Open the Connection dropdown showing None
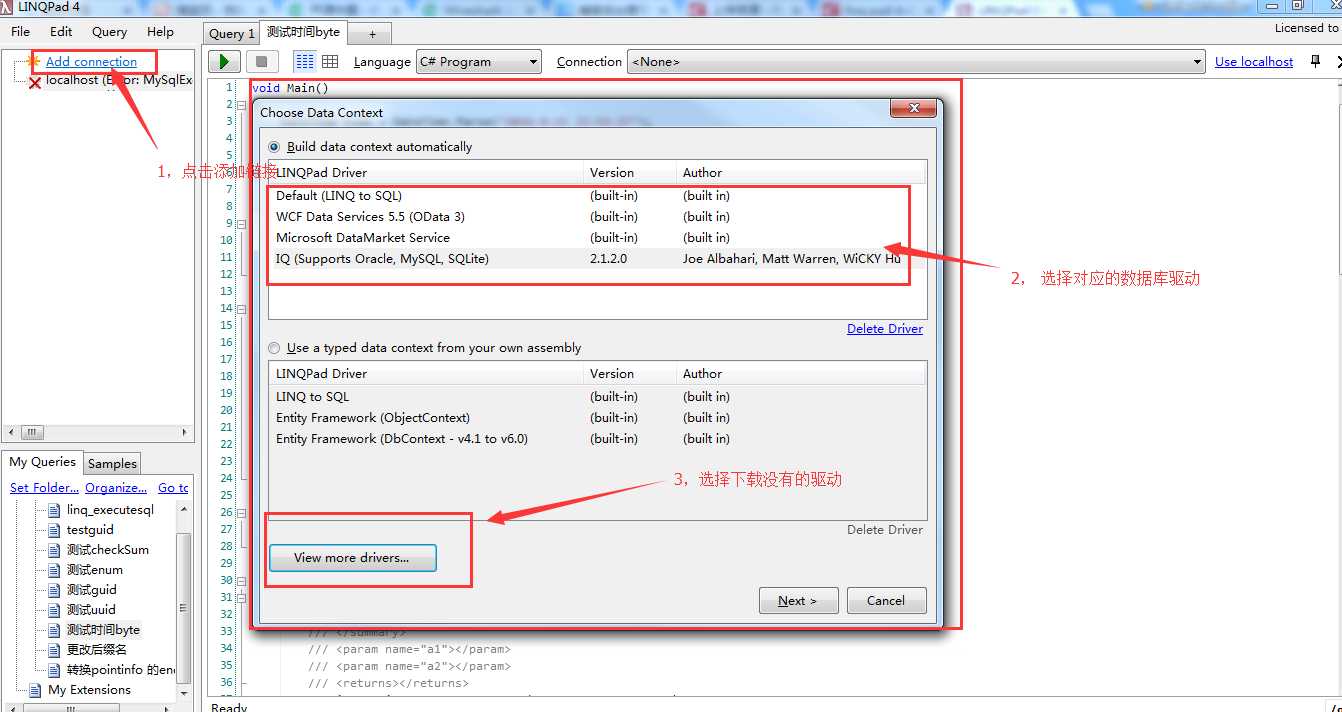The image size is (1342, 712). tap(916, 62)
